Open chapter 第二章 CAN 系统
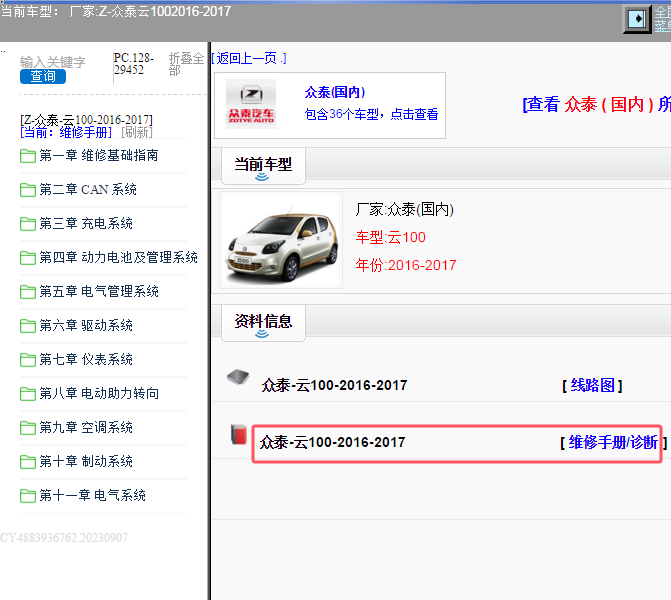The image size is (671, 600). point(88,189)
